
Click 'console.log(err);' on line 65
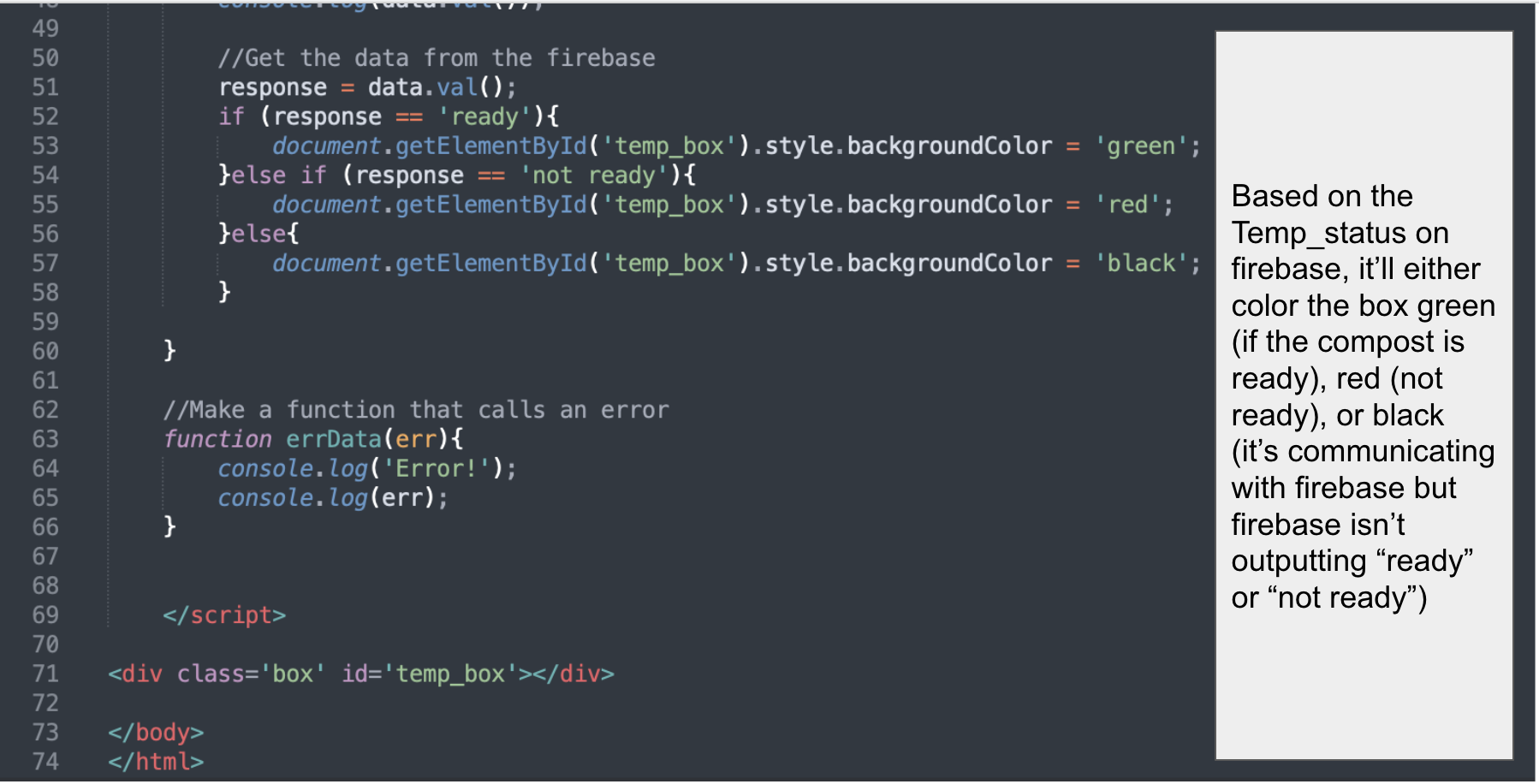click(333, 497)
